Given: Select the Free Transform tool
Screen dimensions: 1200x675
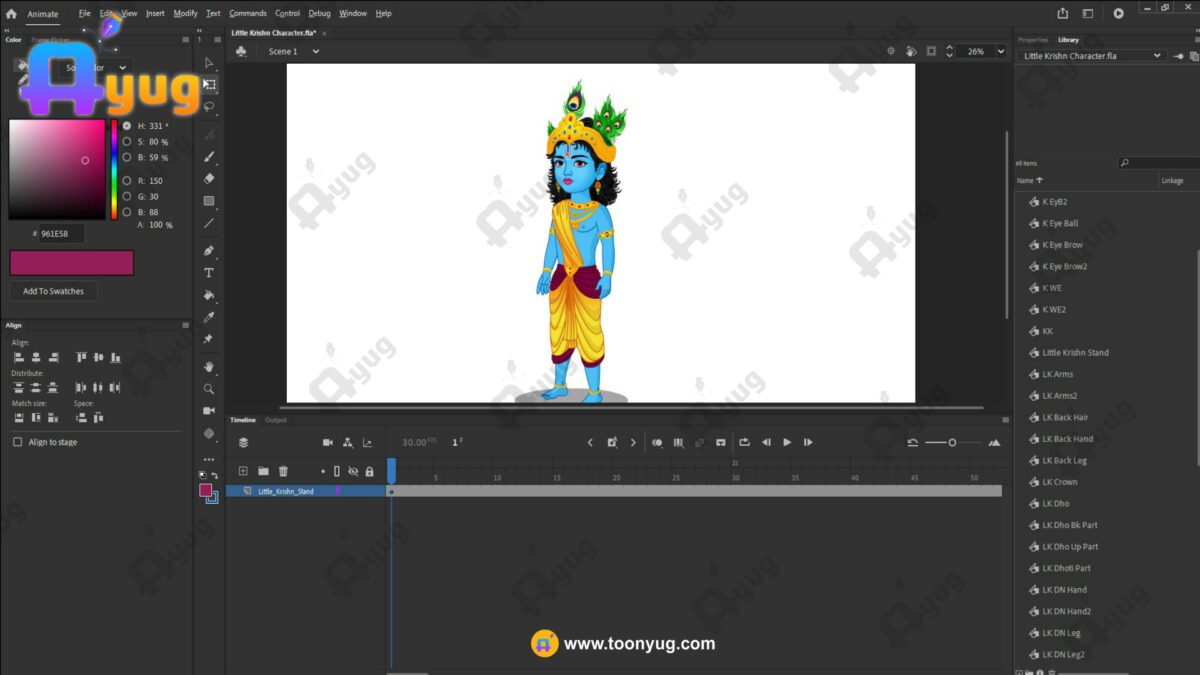Looking at the screenshot, I should click(x=209, y=84).
